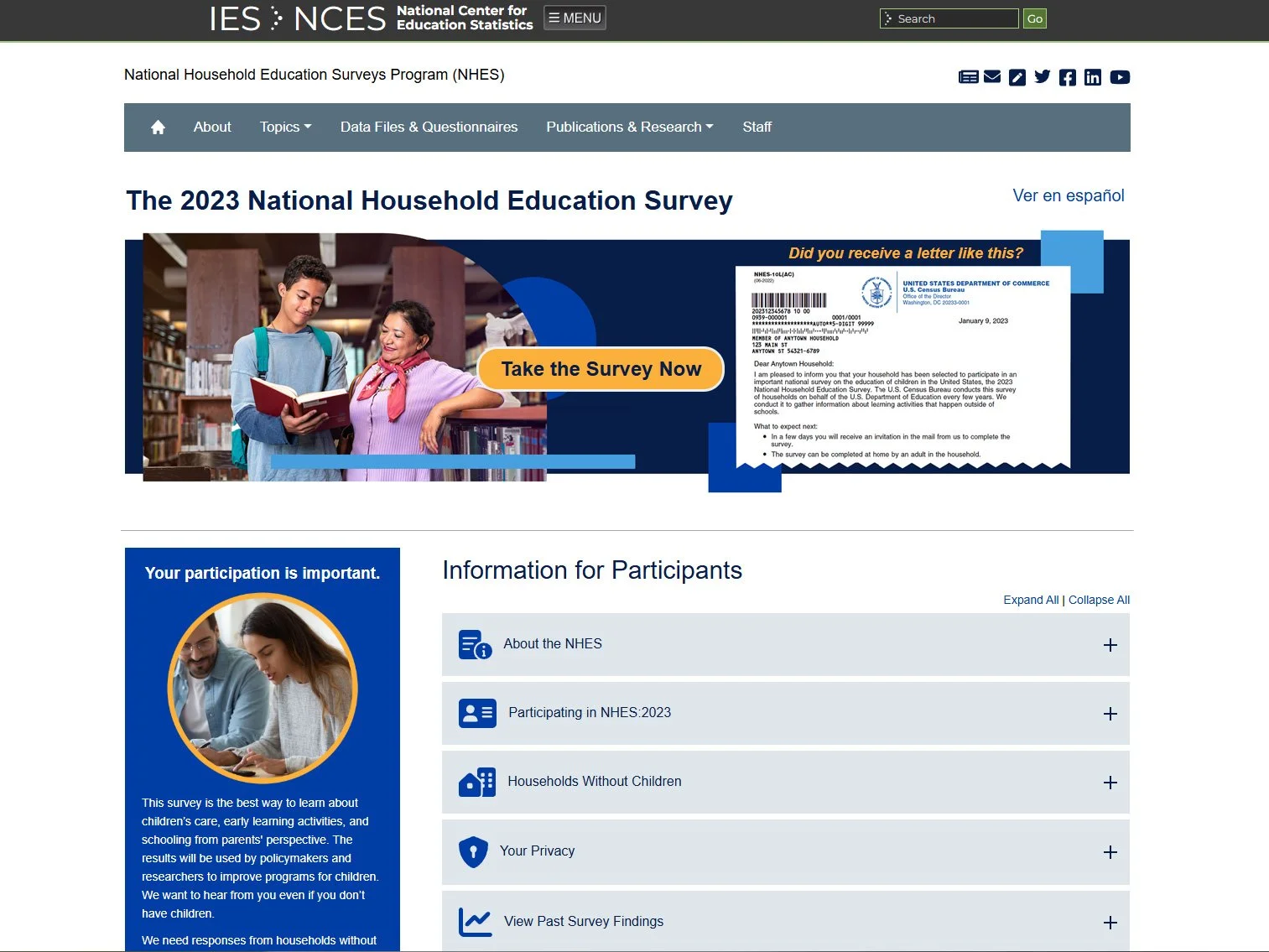Image resolution: width=1269 pixels, height=952 pixels.
Task: Open the NCES Twitter page
Action: click(1042, 76)
